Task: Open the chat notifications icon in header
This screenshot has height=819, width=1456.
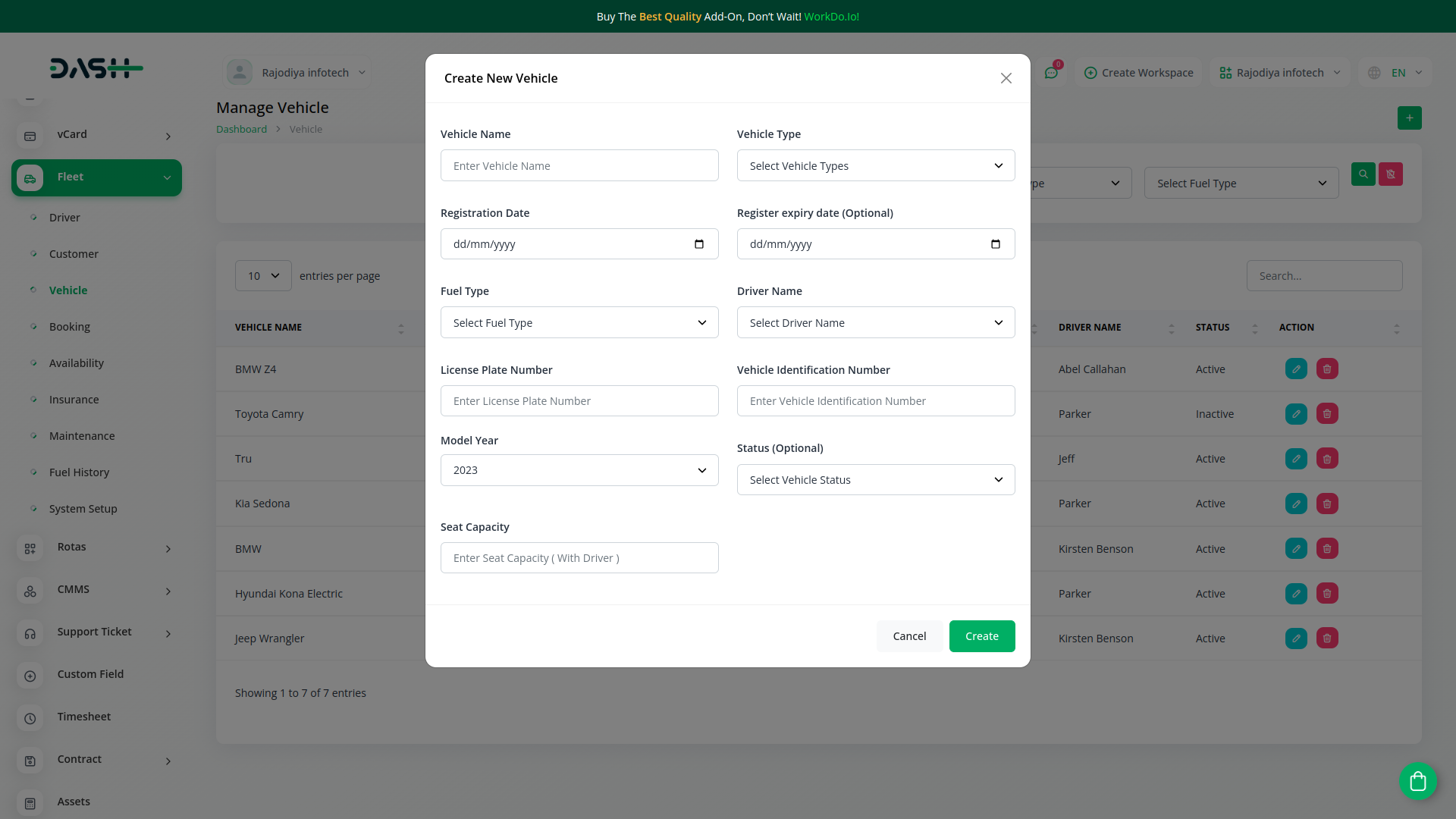Action: point(1052,72)
